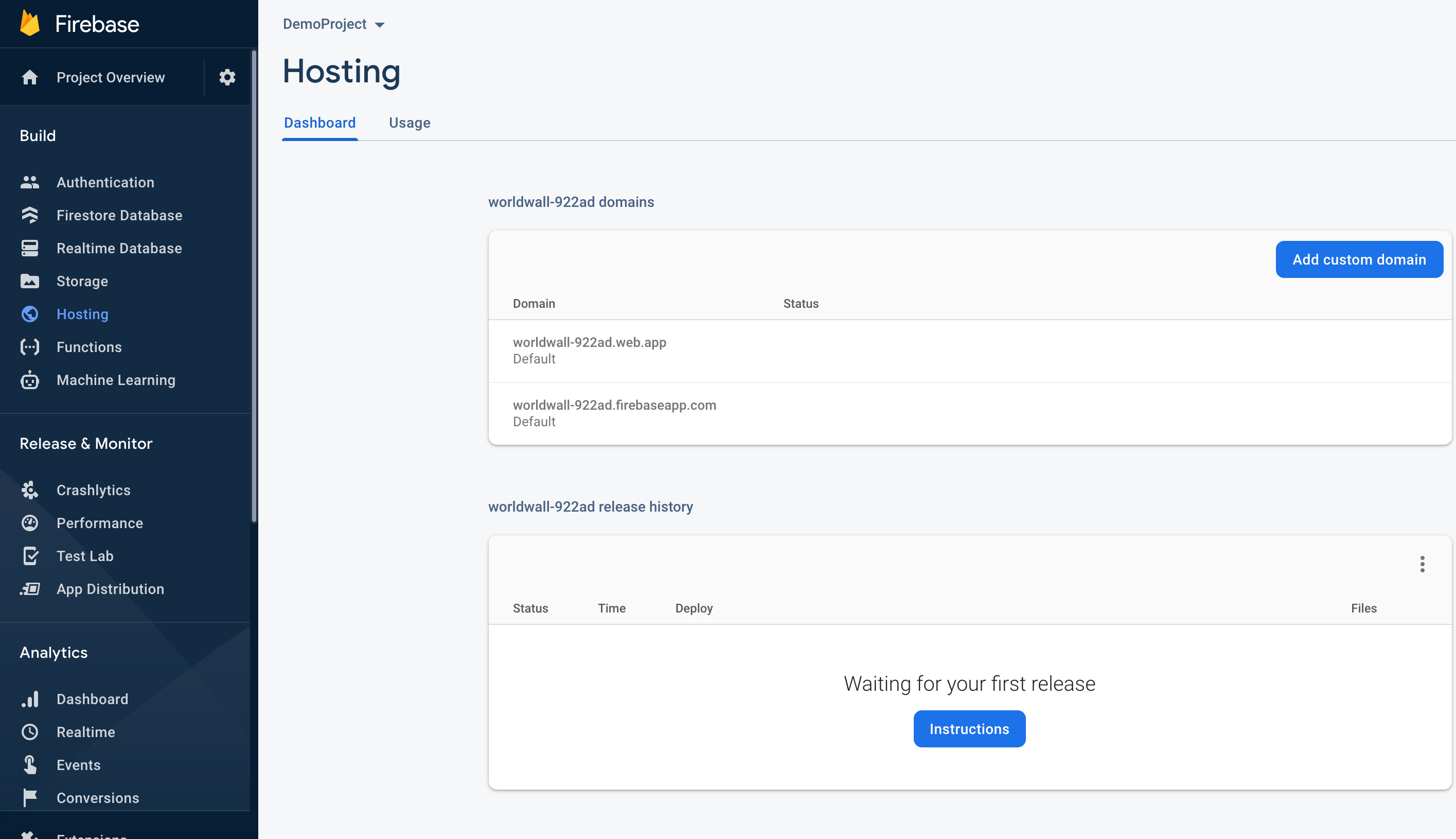The width and height of the screenshot is (1456, 839).
Task: Go to Project Overview
Action: click(110, 77)
